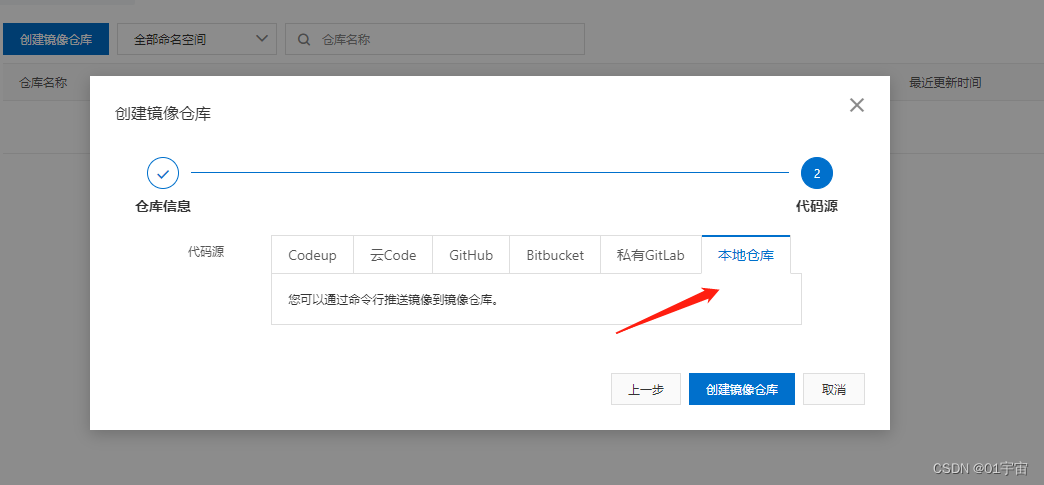1044x485 pixels.
Task: Click the text 您可以通过命令行推送镜像到镜像仓库。
Action: click(394, 299)
